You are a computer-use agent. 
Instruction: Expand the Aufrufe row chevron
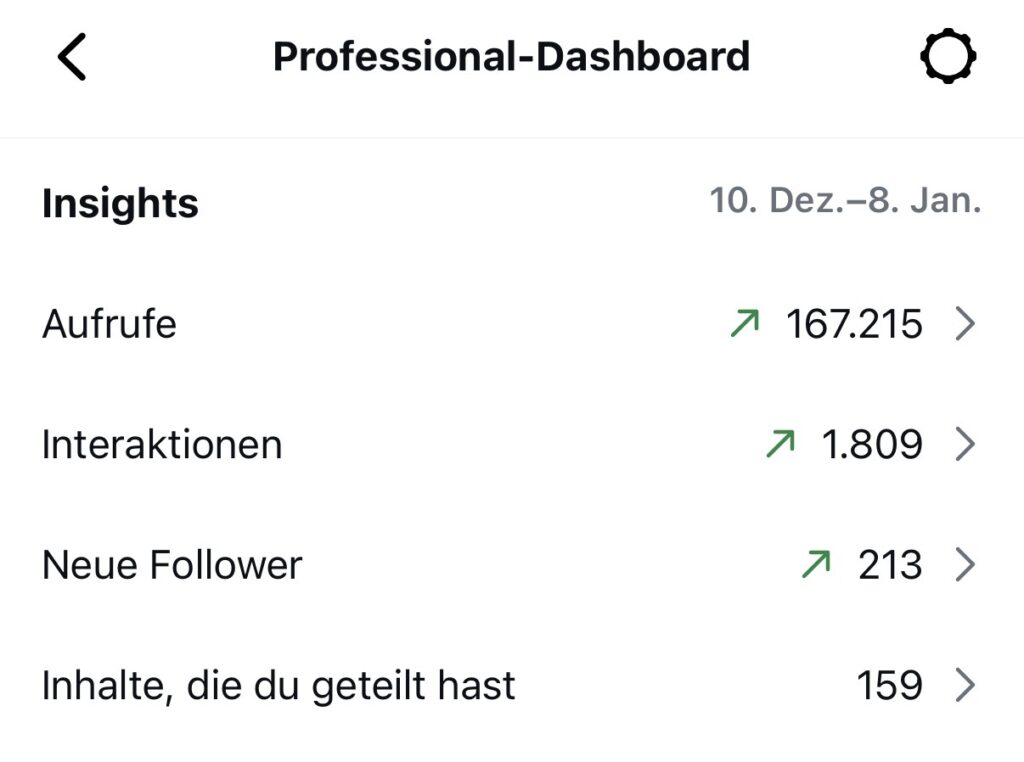pyautogui.click(x=965, y=324)
